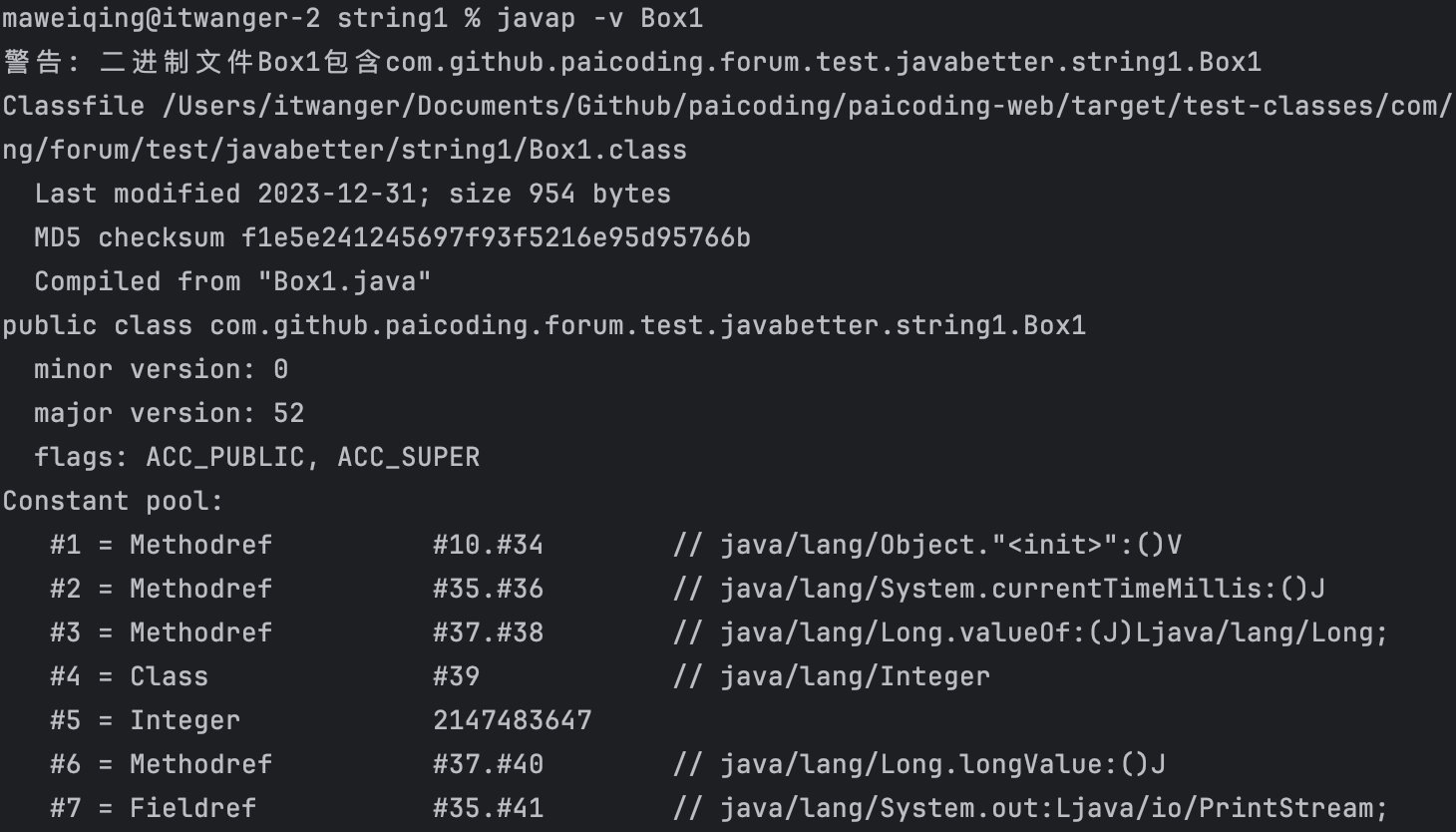Click the "#39" reference in Class entry
The image size is (1456, 832).
456,676
